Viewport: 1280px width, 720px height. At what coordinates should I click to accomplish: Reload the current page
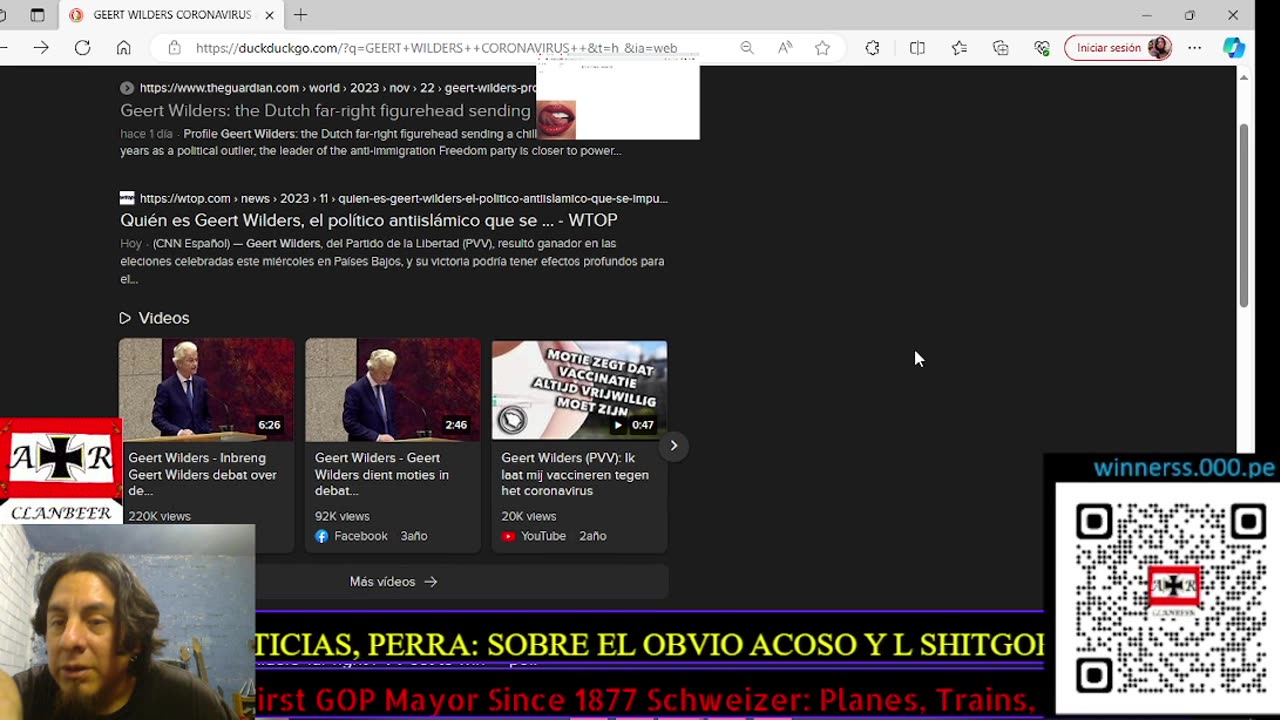pyautogui.click(x=82, y=48)
